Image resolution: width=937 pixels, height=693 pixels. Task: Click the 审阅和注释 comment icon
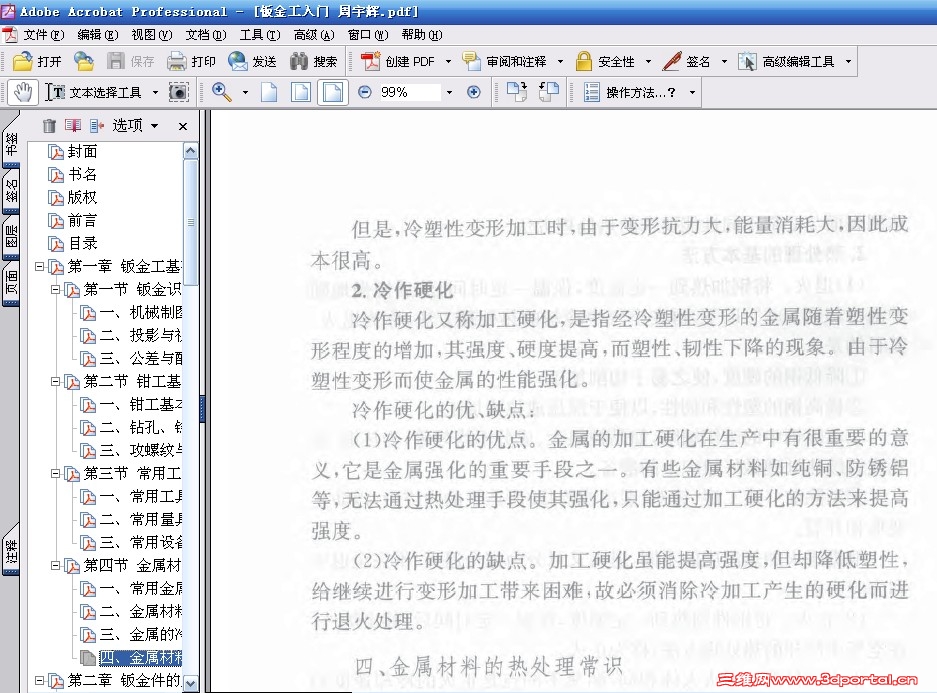(x=471, y=61)
